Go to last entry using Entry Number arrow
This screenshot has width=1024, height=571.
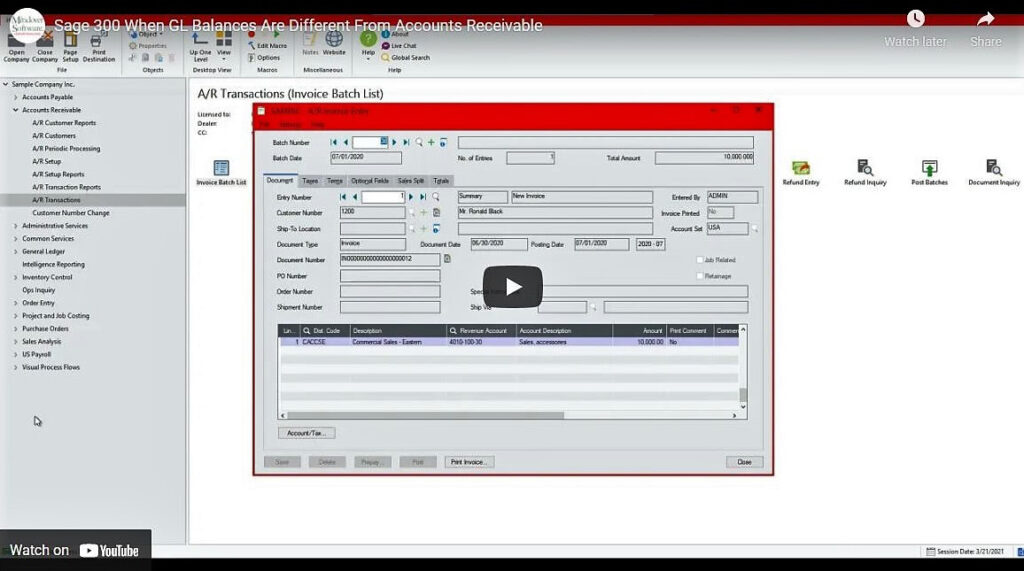pyautogui.click(x=423, y=197)
